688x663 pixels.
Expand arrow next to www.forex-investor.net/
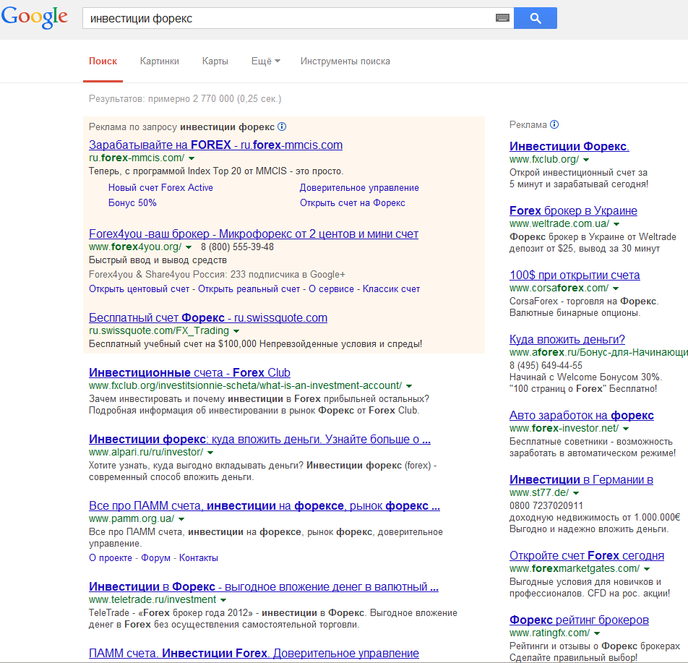(x=626, y=429)
